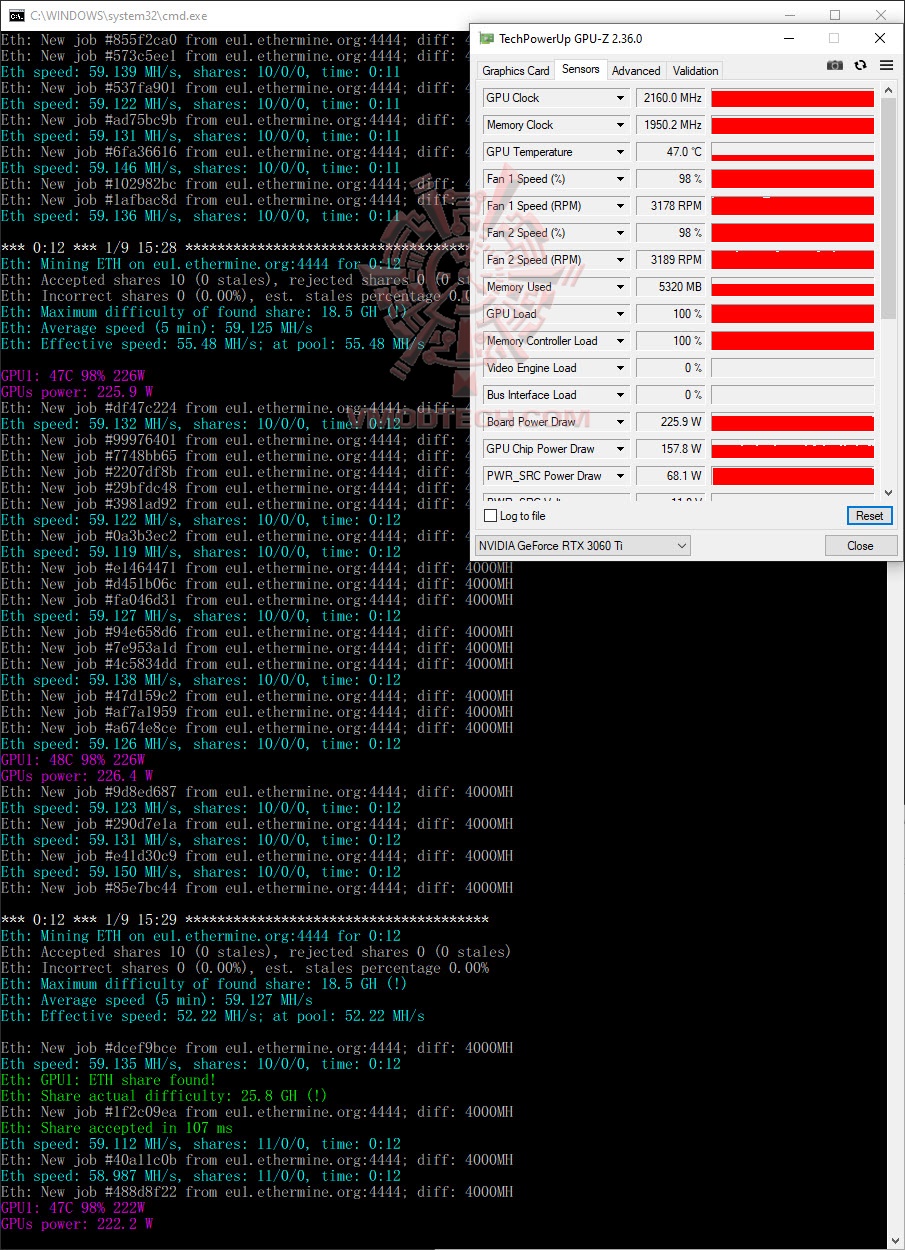905x1250 pixels.
Task: Click the GPU-Z refresh icon
Action: click(861, 66)
